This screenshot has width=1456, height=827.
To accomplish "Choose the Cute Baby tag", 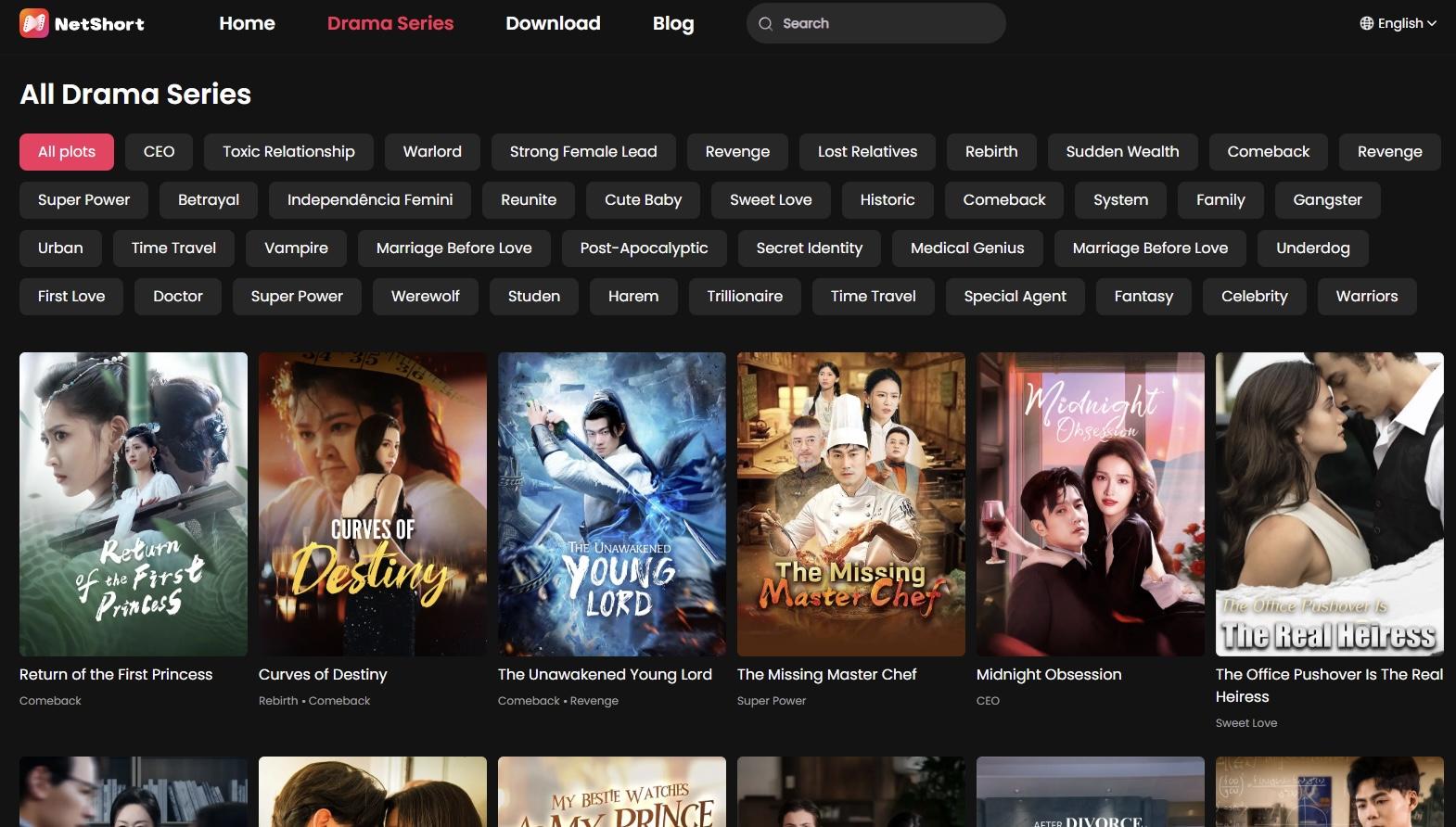I will (x=644, y=200).
